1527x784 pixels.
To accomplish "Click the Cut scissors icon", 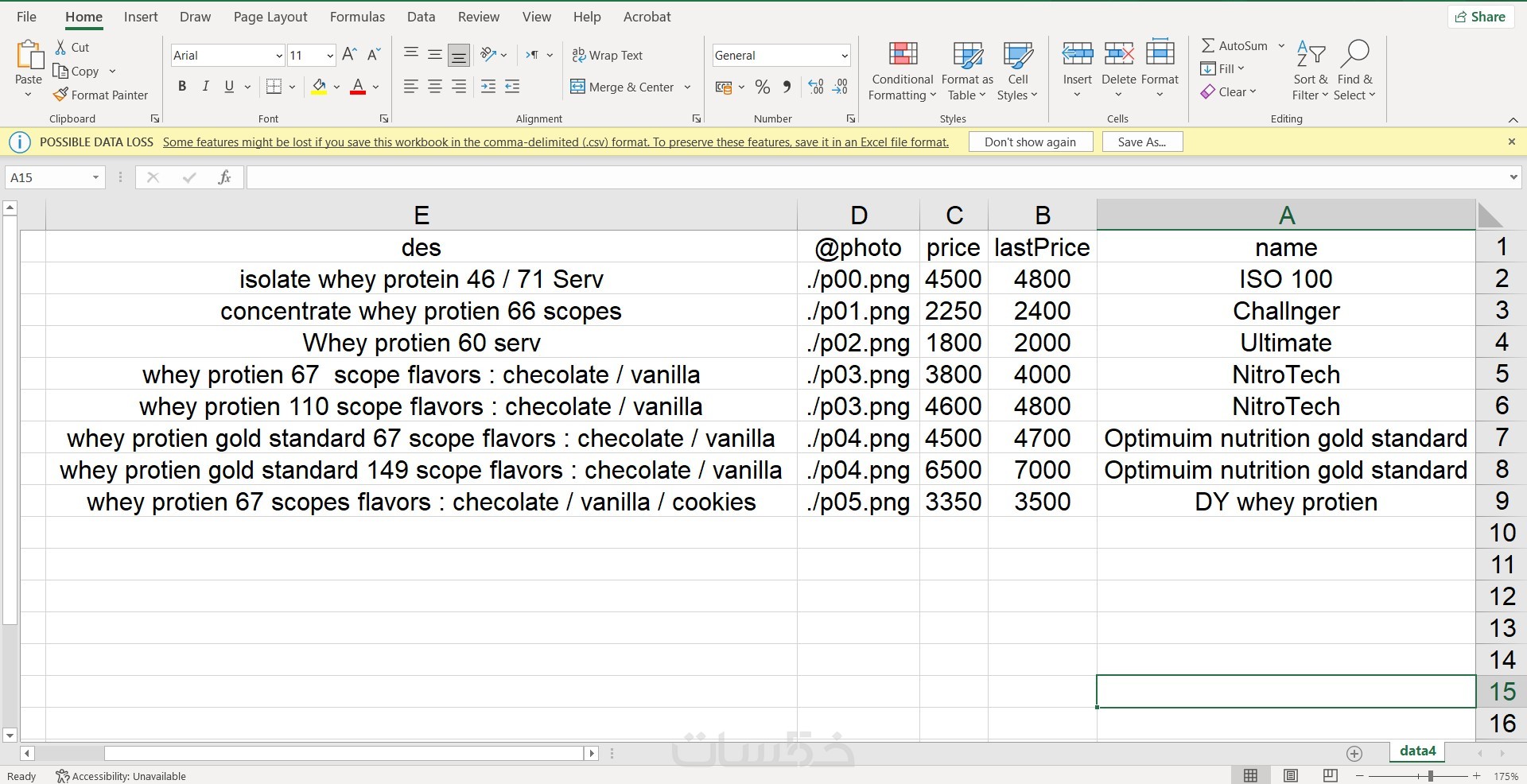I will click(60, 48).
